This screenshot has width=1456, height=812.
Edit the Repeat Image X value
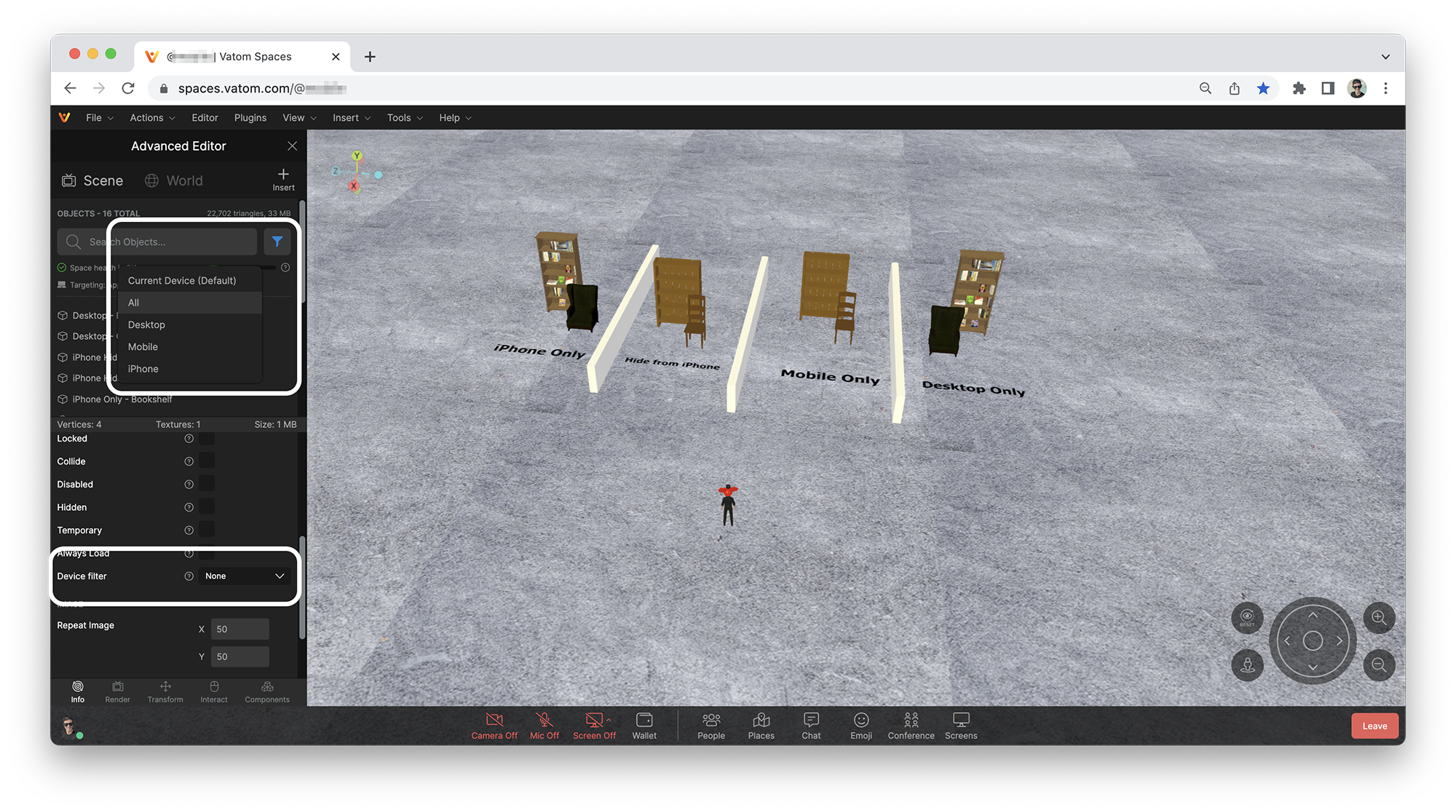(x=240, y=629)
